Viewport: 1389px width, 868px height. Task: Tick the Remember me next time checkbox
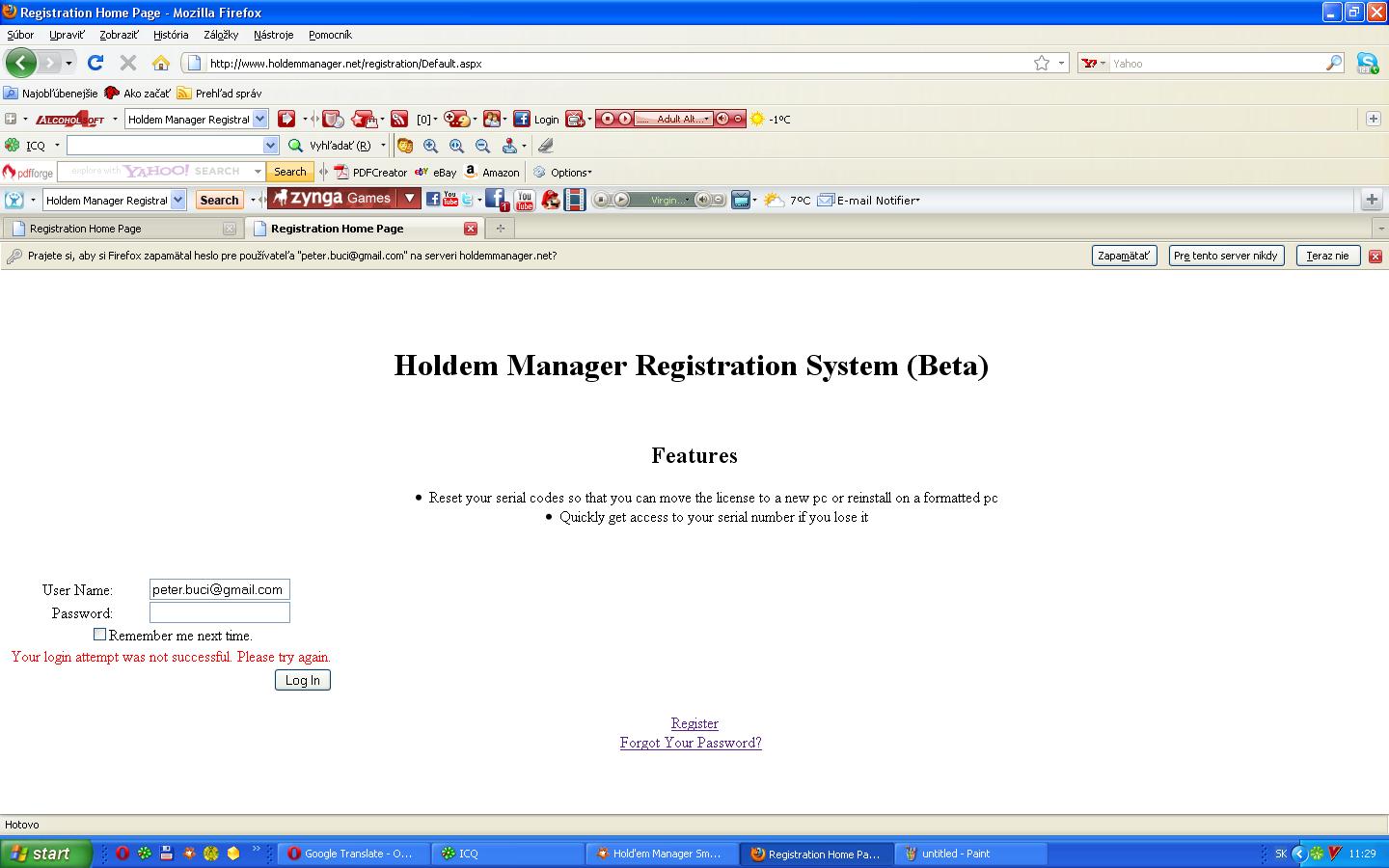click(99, 635)
